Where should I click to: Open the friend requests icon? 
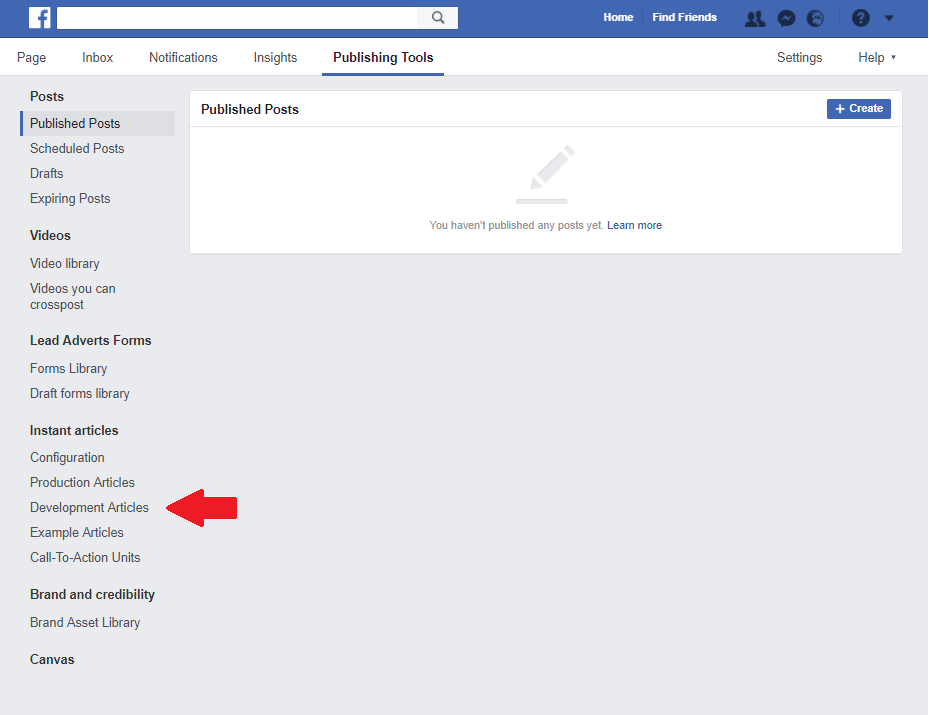pyautogui.click(x=755, y=18)
